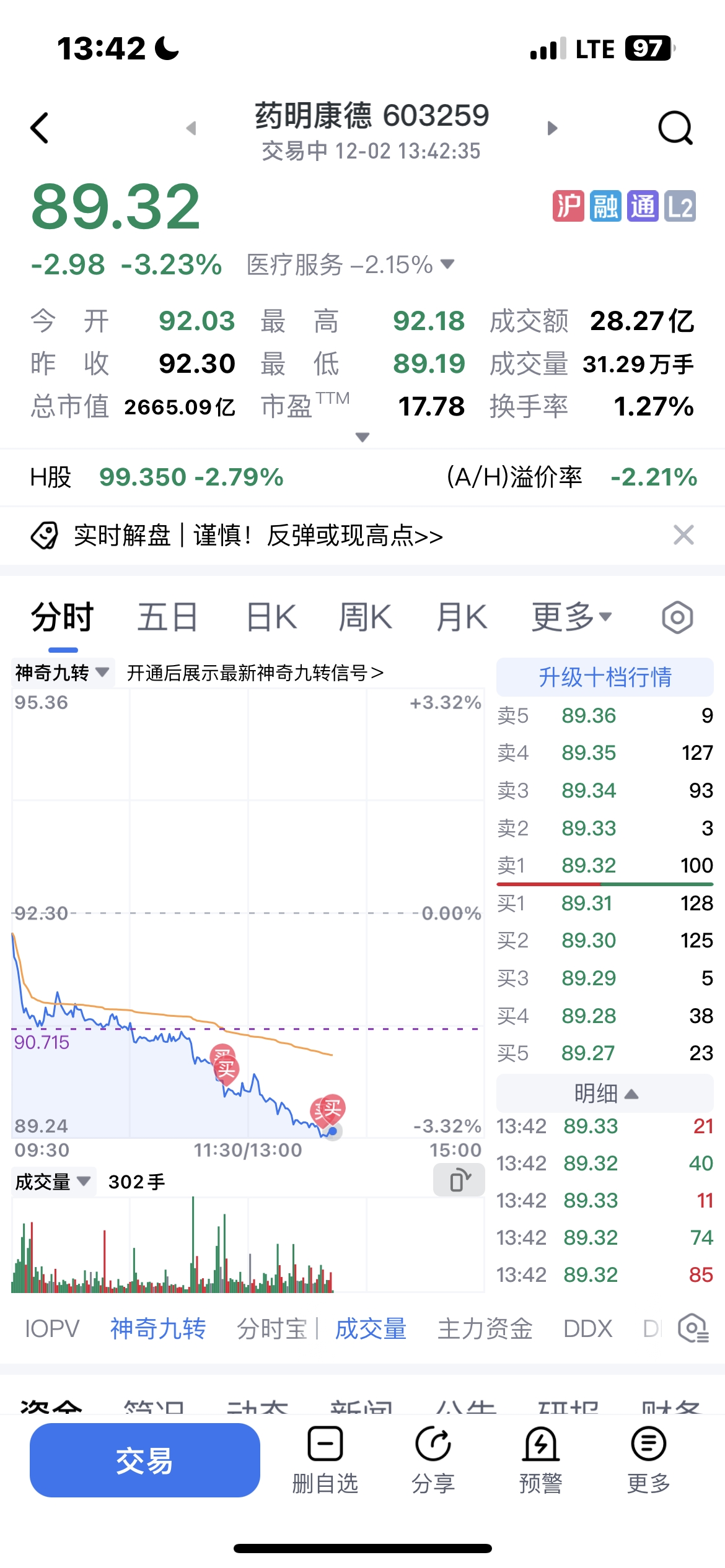Close the 实时解盘 banner
The image size is (725, 1568).
pos(683,535)
